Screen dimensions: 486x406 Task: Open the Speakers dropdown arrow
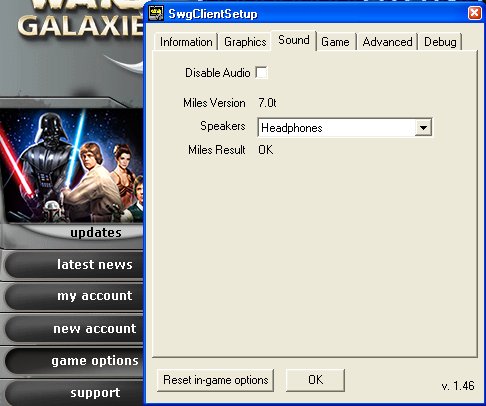coord(423,128)
